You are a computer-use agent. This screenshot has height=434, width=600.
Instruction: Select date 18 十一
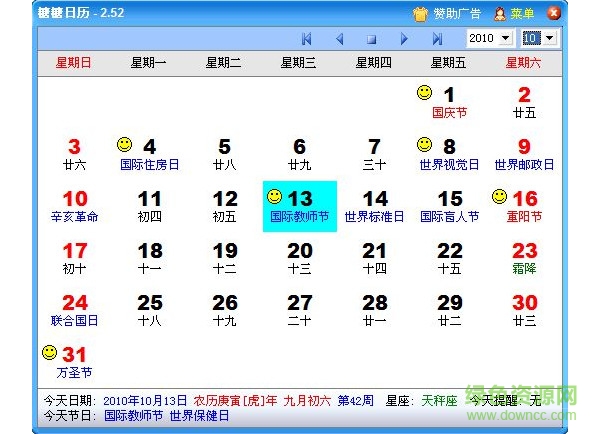click(149, 259)
